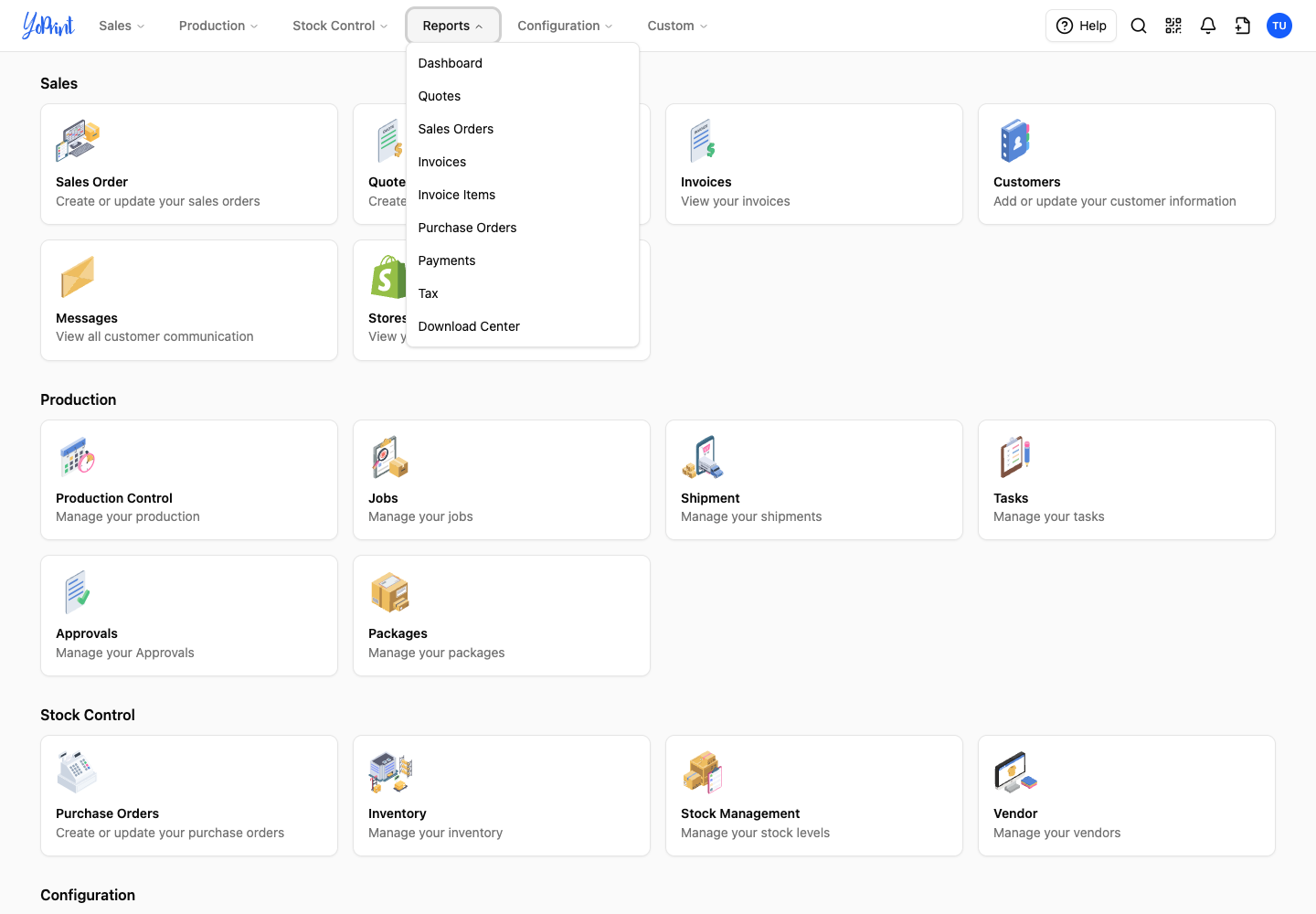1316x914 pixels.
Task: Choose Sales Orders report
Action: pos(523,129)
